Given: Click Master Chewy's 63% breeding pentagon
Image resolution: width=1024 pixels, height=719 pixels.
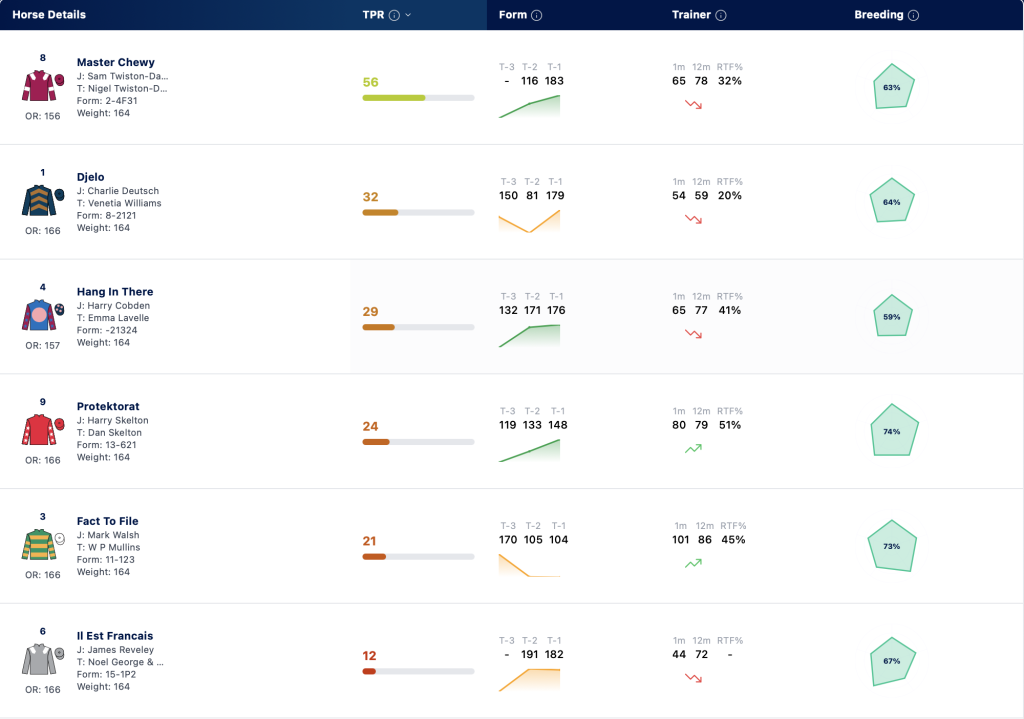Looking at the screenshot, I should click(x=893, y=86).
